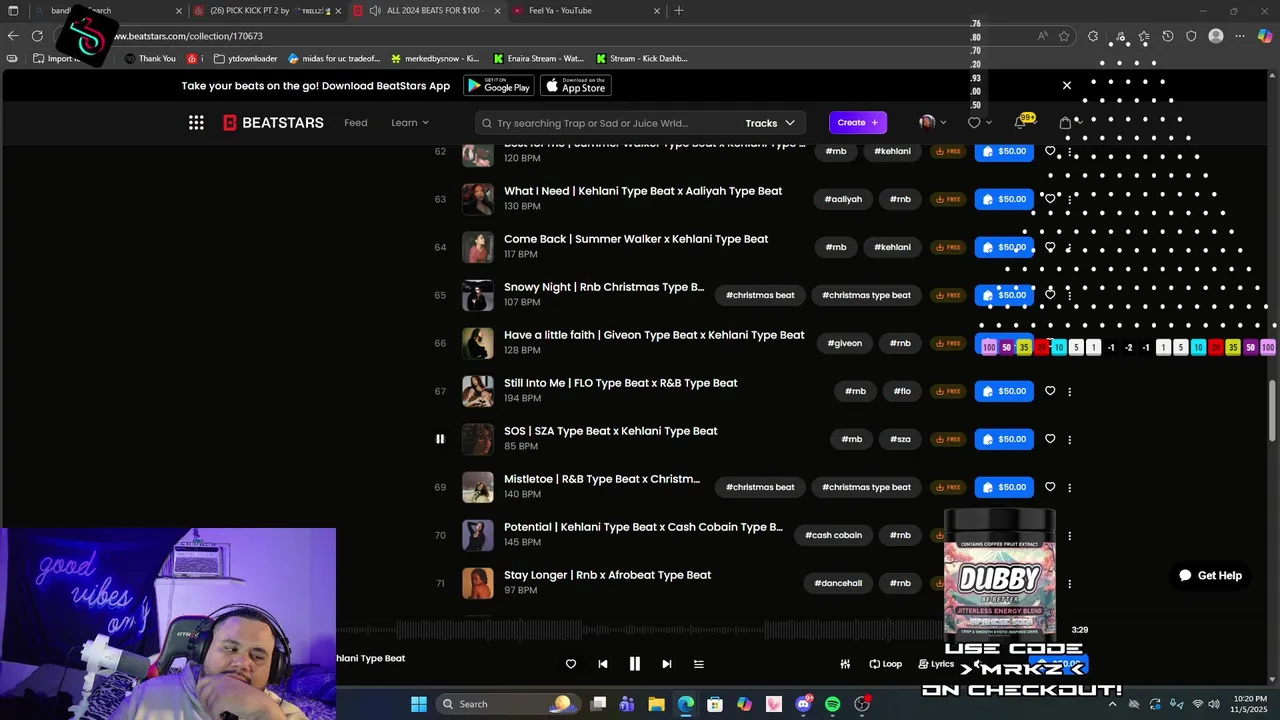This screenshot has width=1280, height=720.
Task: Click the search magnifier icon in the search box
Action: coord(487,123)
